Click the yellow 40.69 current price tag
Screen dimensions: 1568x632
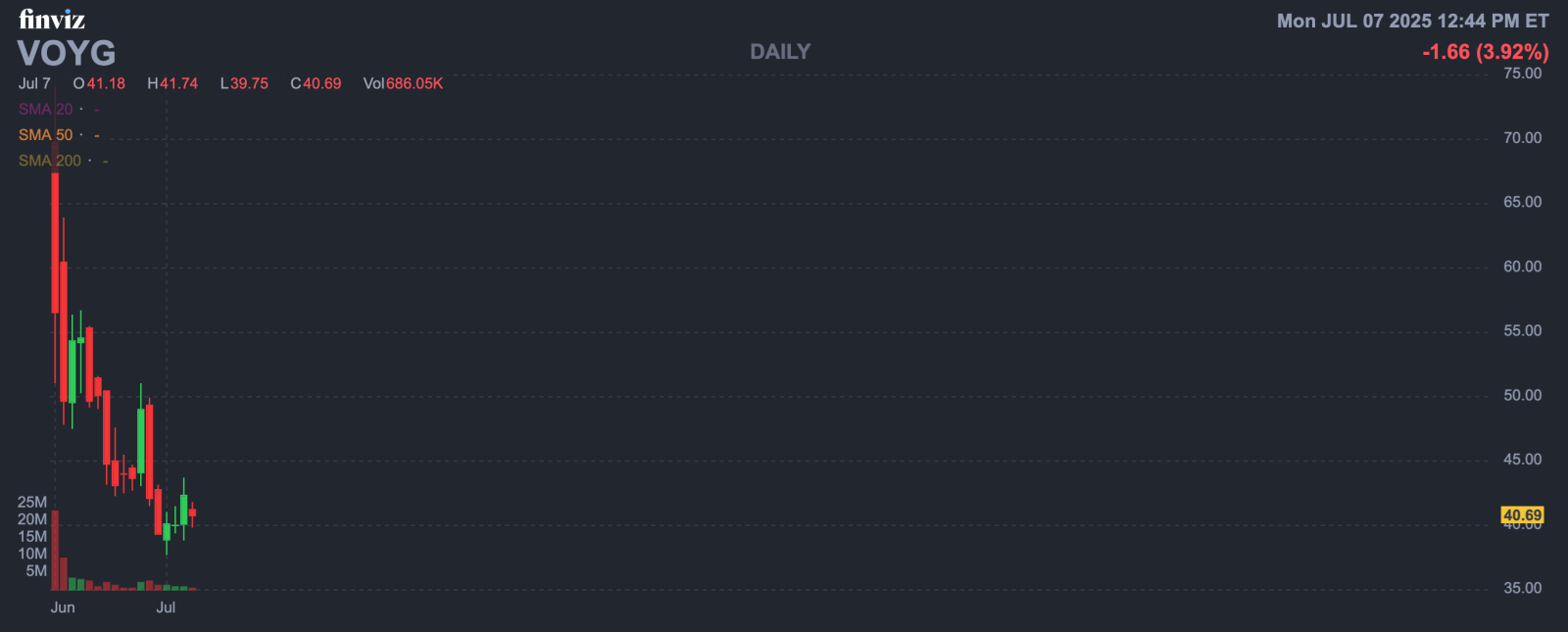(1522, 515)
